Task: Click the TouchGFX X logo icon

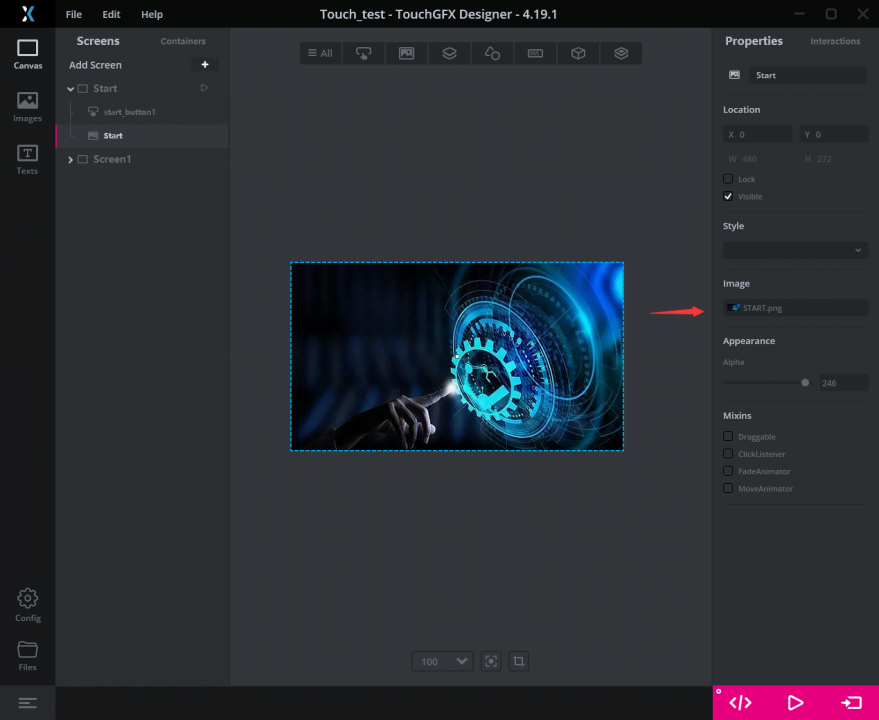Action: point(27,14)
